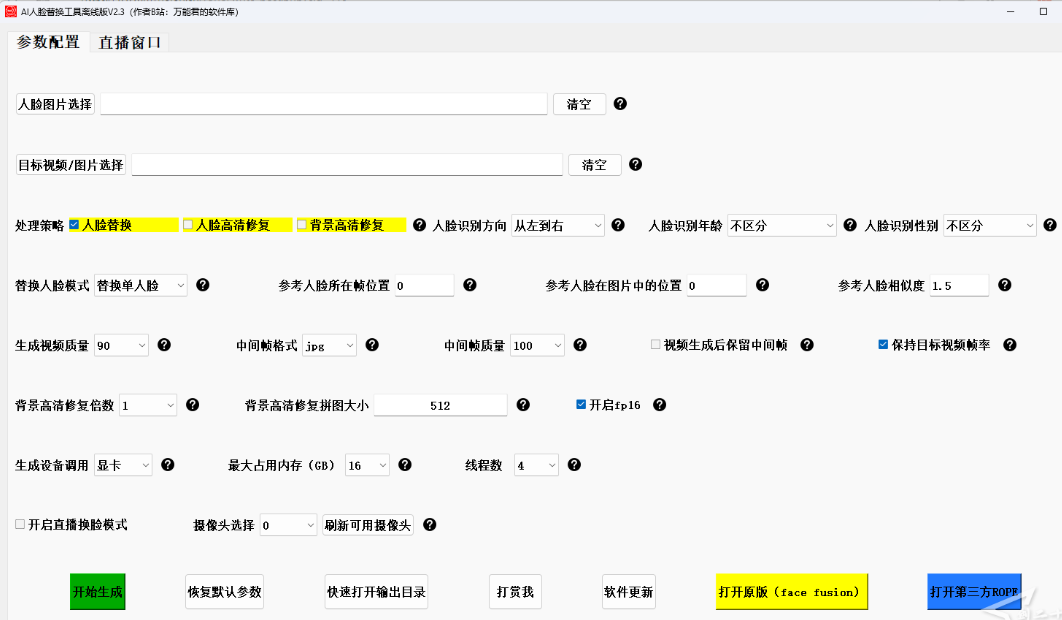1062x620 pixels.
Task: Click help icon beside 线程数 dropdown
Action: pos(574,465)
